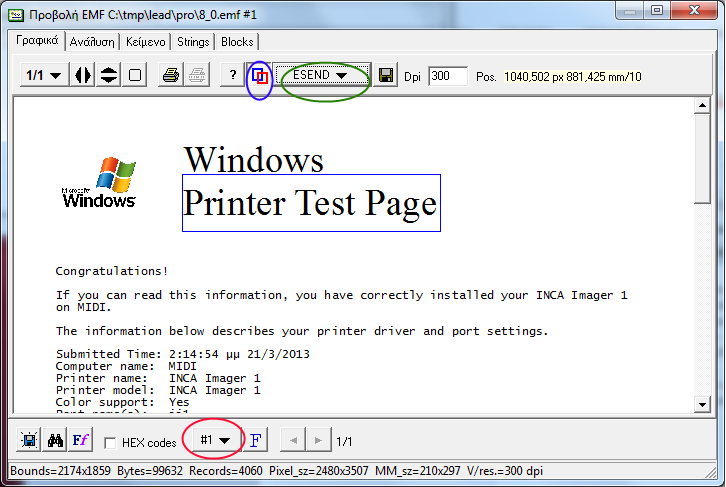Print the EMF with printer icon
This screenshot has height=487, width=726.
pyautogui.click(x=171, y=75)
